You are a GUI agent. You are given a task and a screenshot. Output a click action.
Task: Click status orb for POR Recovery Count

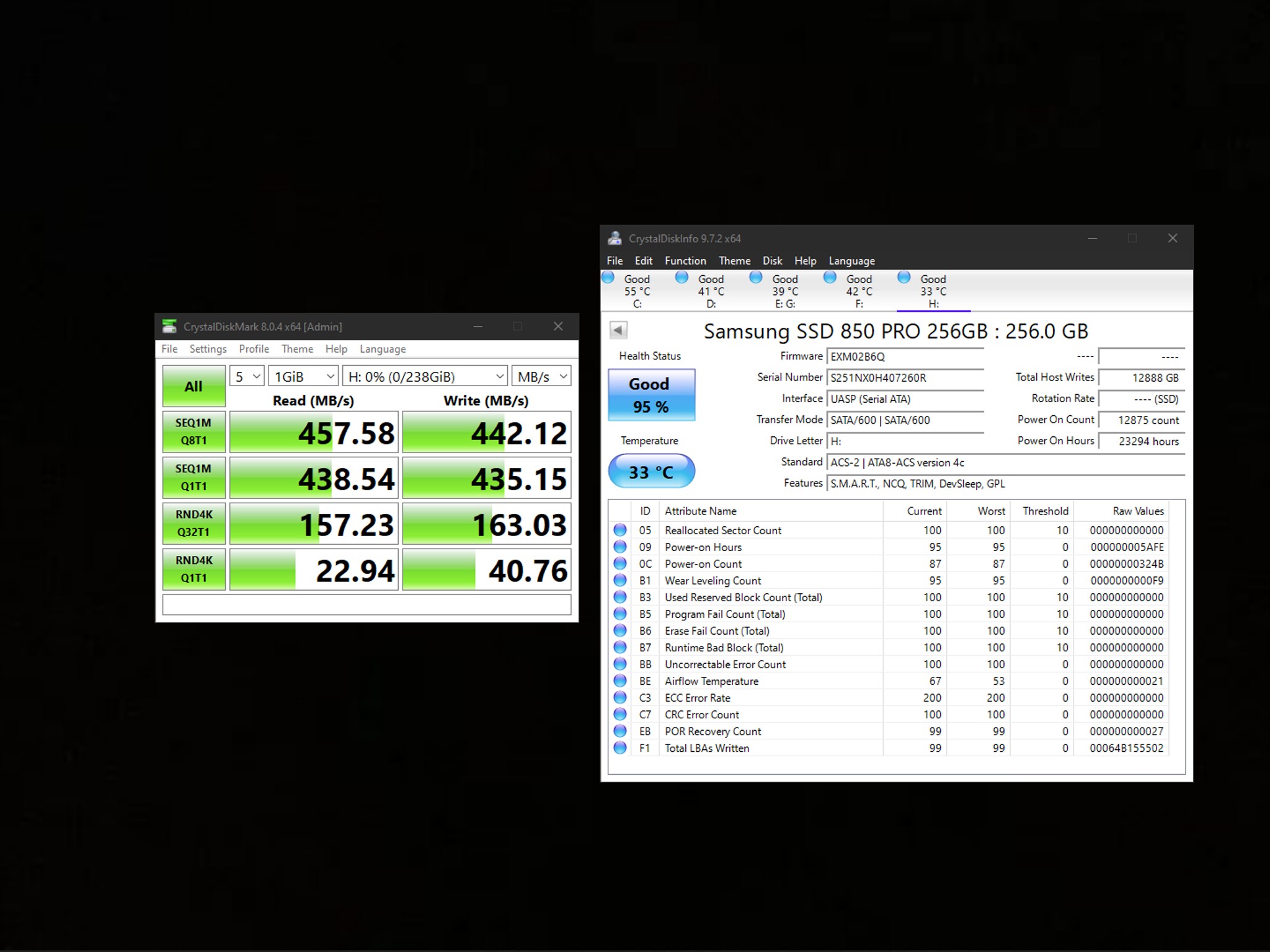(619, 731)
